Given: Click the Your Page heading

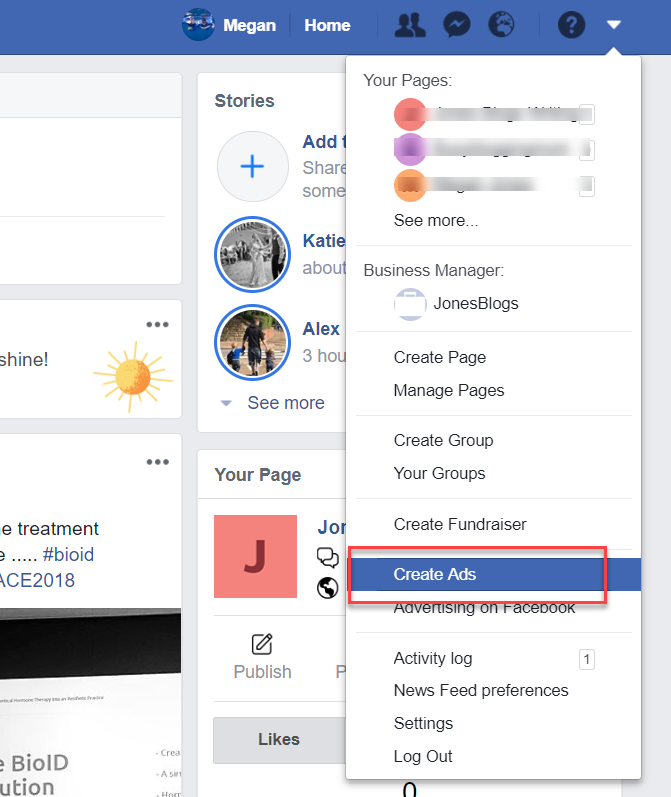Looking at the screenshot, I should pos(258,475).
